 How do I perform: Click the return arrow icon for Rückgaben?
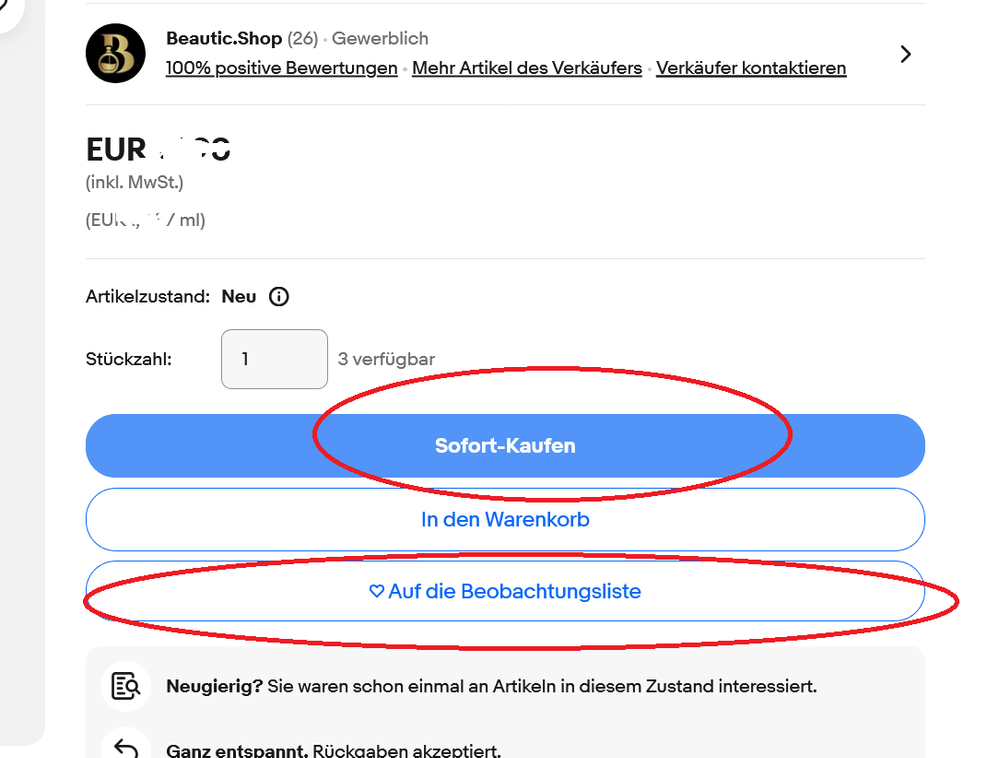(126, 748)
